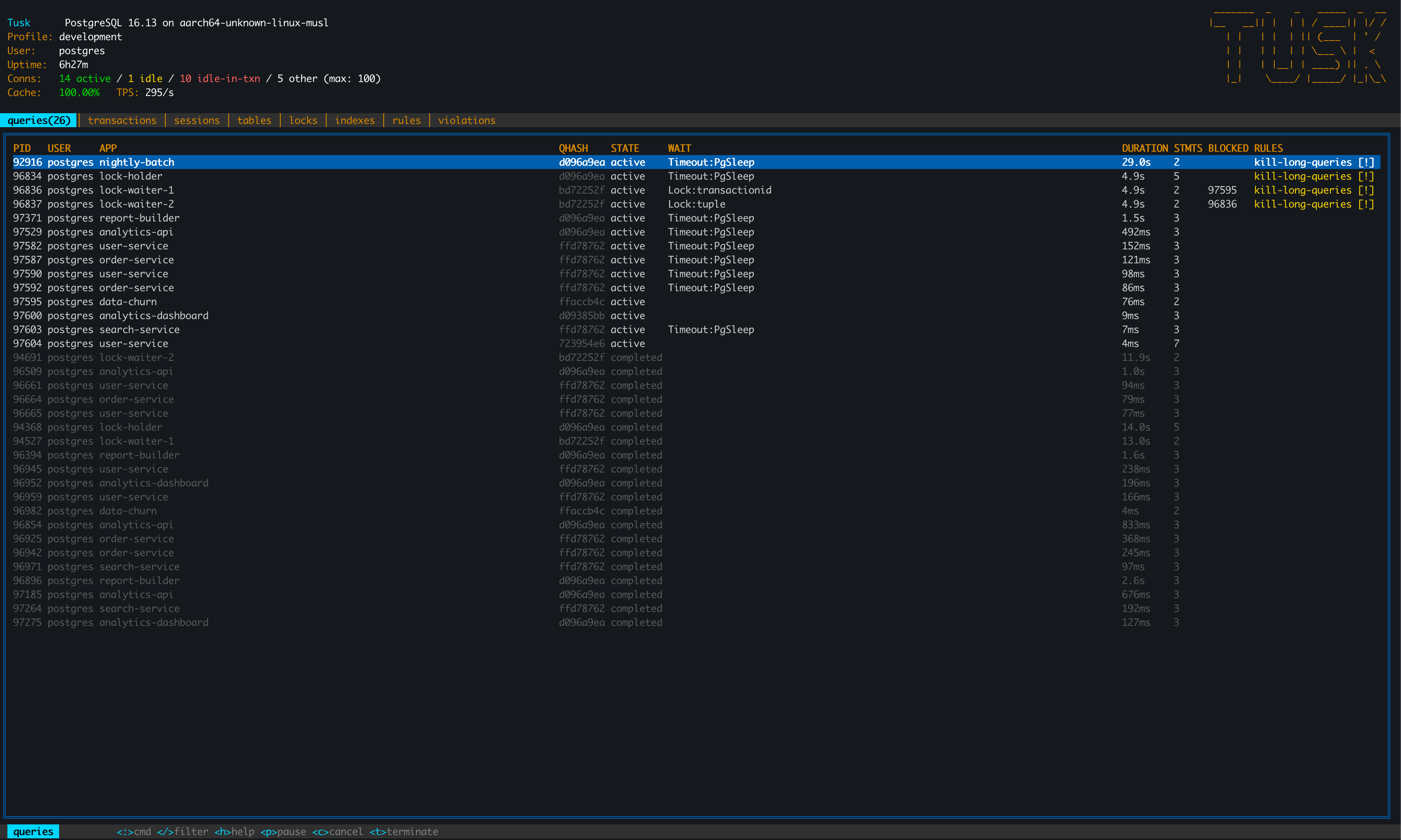Click the STATE column header
This screenshot has width=1401, height=840.
[x=625, y=148]
